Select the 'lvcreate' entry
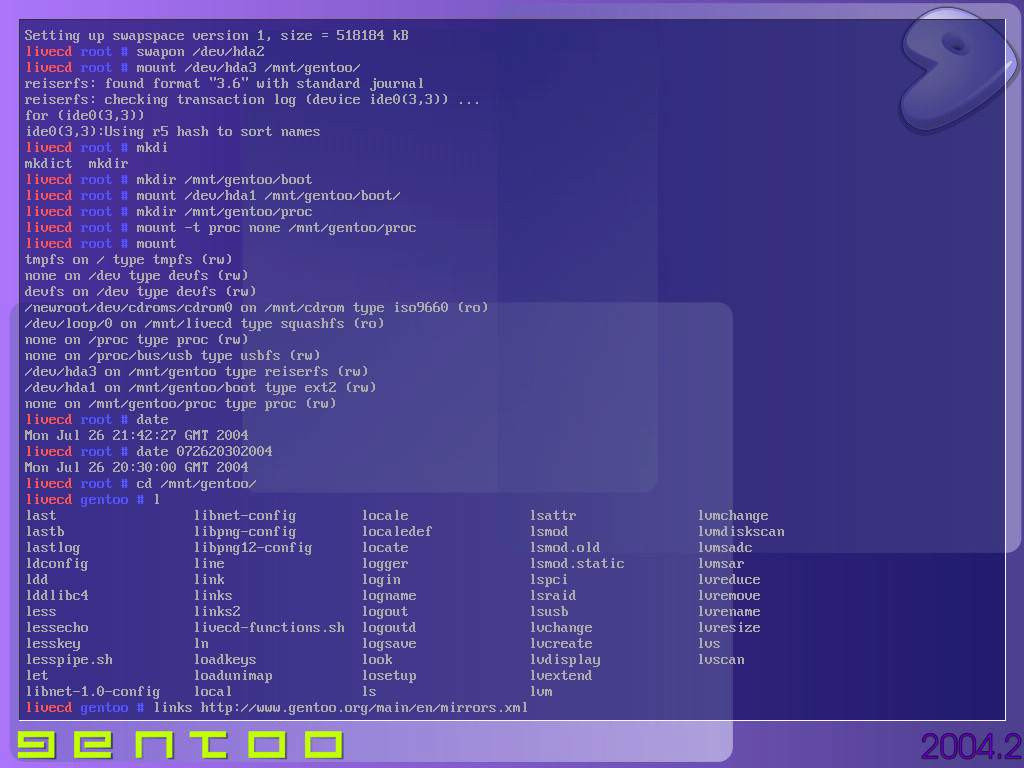 click(561, 644)
